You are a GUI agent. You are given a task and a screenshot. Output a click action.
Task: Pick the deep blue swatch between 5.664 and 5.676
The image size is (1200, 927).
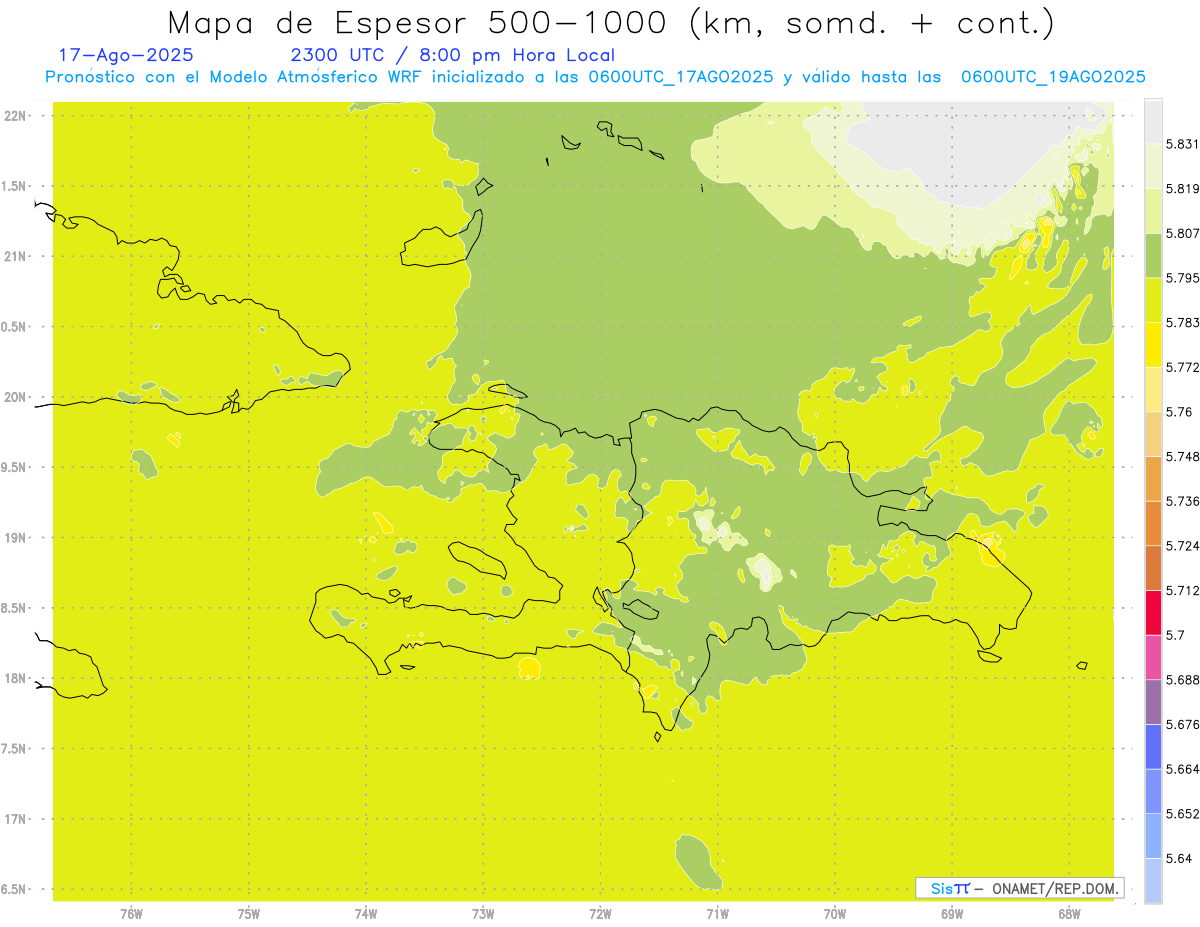tap(1153, 746)
